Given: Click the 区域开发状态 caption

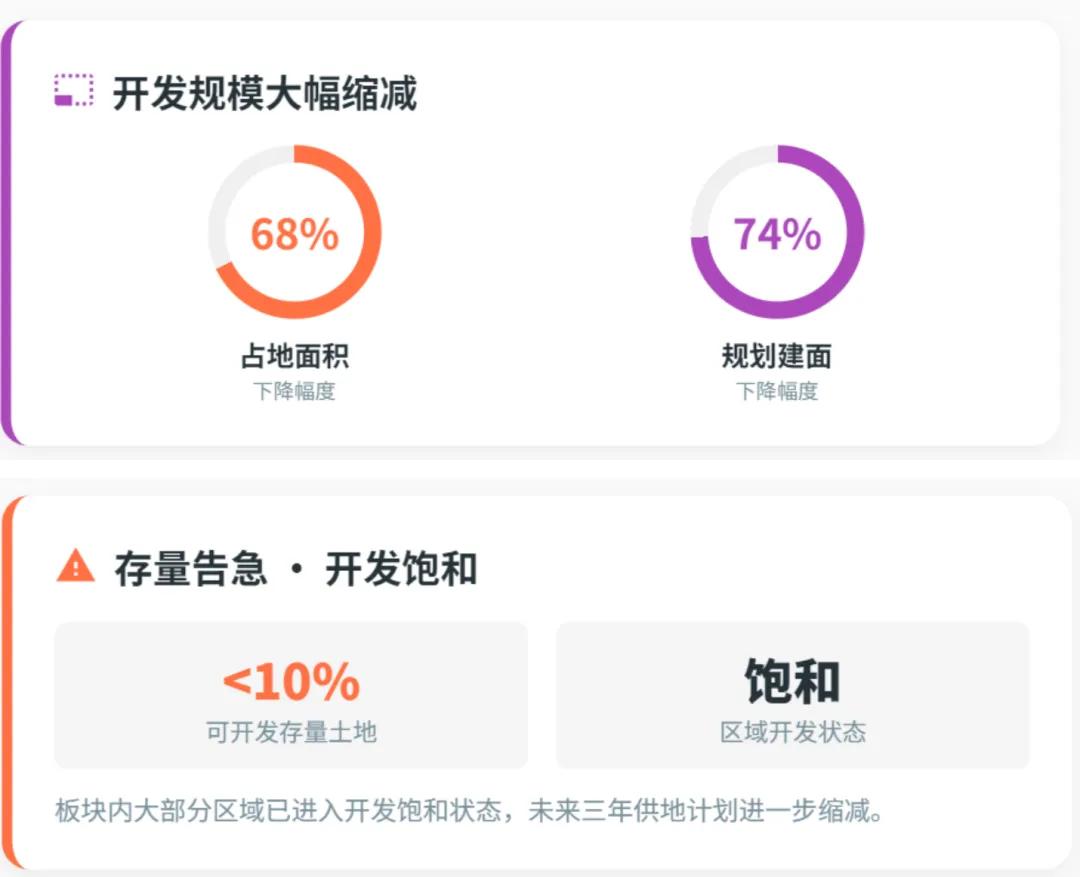Looking at the screenshot, I should [793, 732].
